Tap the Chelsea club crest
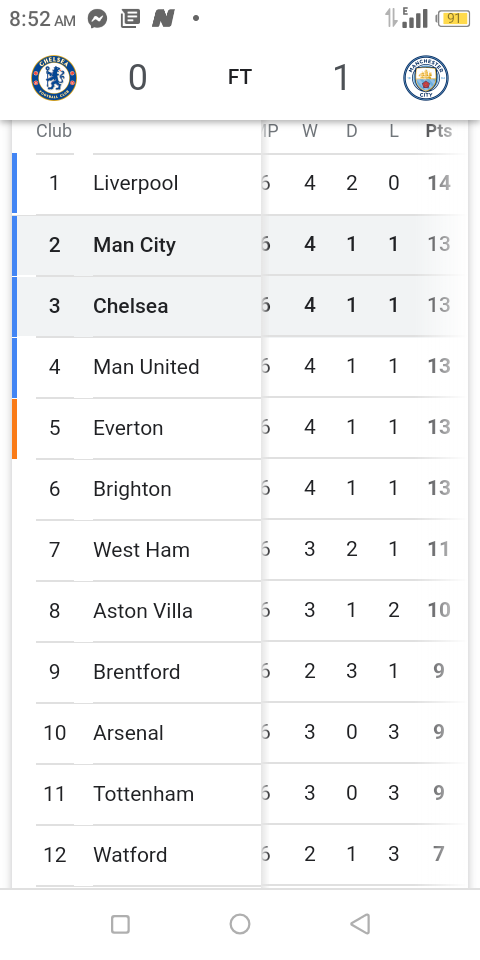 point(54,78)
